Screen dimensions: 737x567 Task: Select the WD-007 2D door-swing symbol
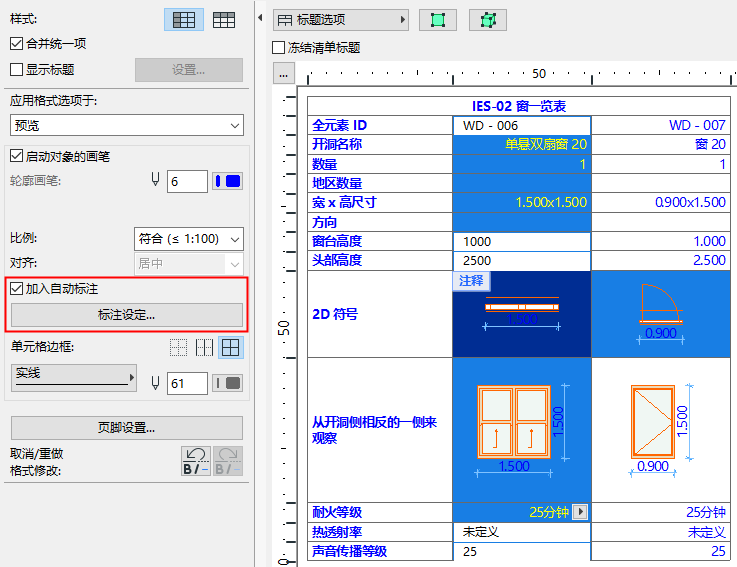pyautogui.click(x=660, y=314)
